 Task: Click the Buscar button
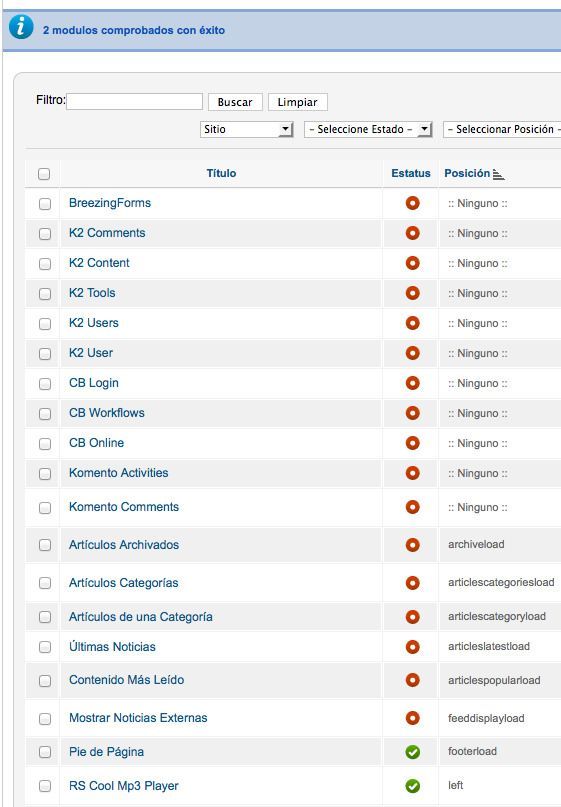pyautogui.click(x=235, y=102)
